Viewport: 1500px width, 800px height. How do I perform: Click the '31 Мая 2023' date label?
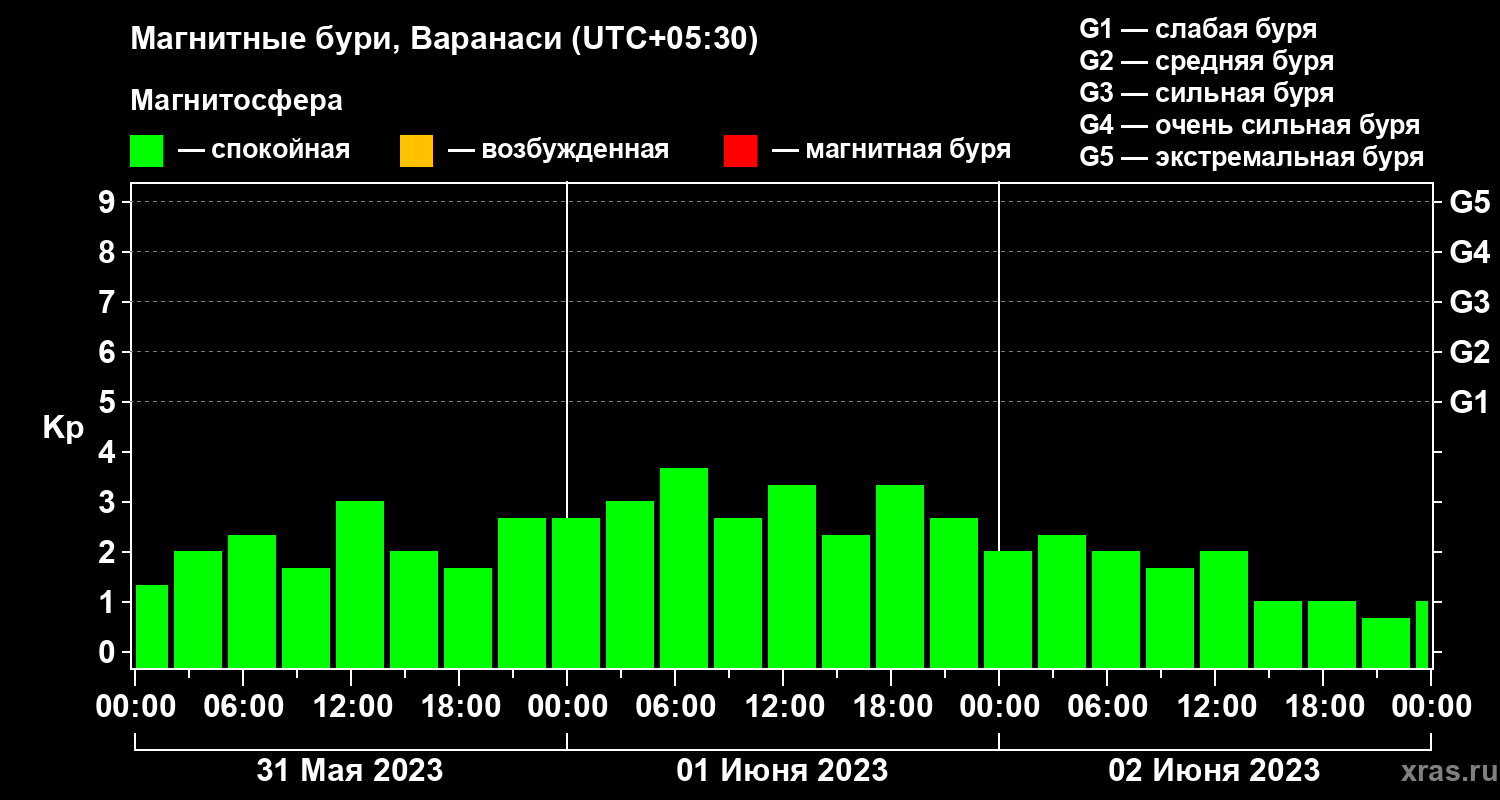(x=350, y=770)
